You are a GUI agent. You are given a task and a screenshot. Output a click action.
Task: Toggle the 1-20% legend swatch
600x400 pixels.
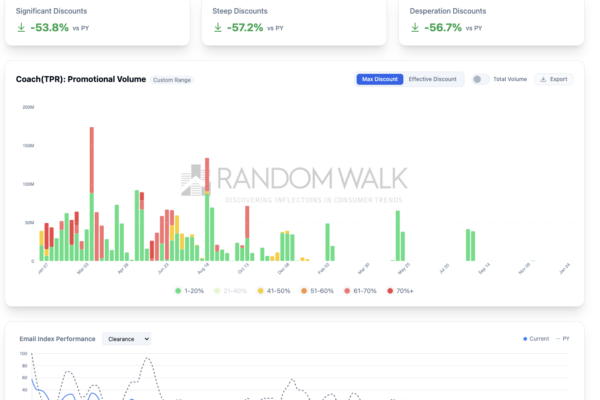(x=178, y=290)
